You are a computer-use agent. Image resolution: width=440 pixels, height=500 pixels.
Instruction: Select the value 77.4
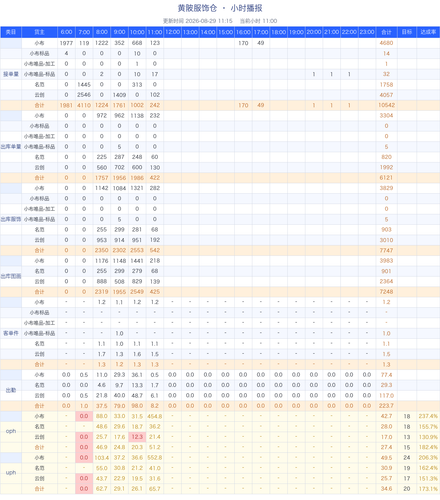(386, 375)
